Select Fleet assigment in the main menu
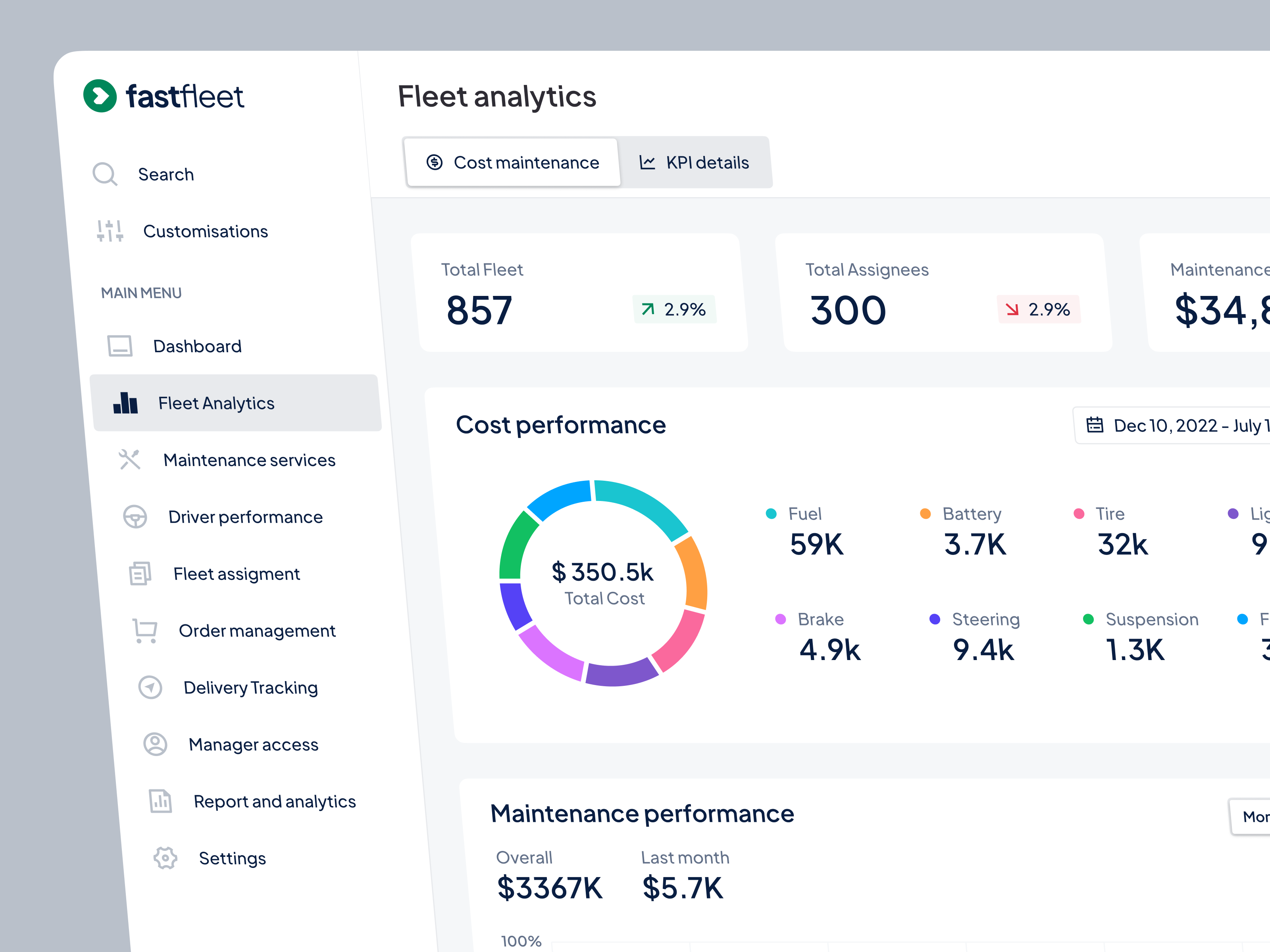Screen dimensions: 1270x952 point(236,573)
